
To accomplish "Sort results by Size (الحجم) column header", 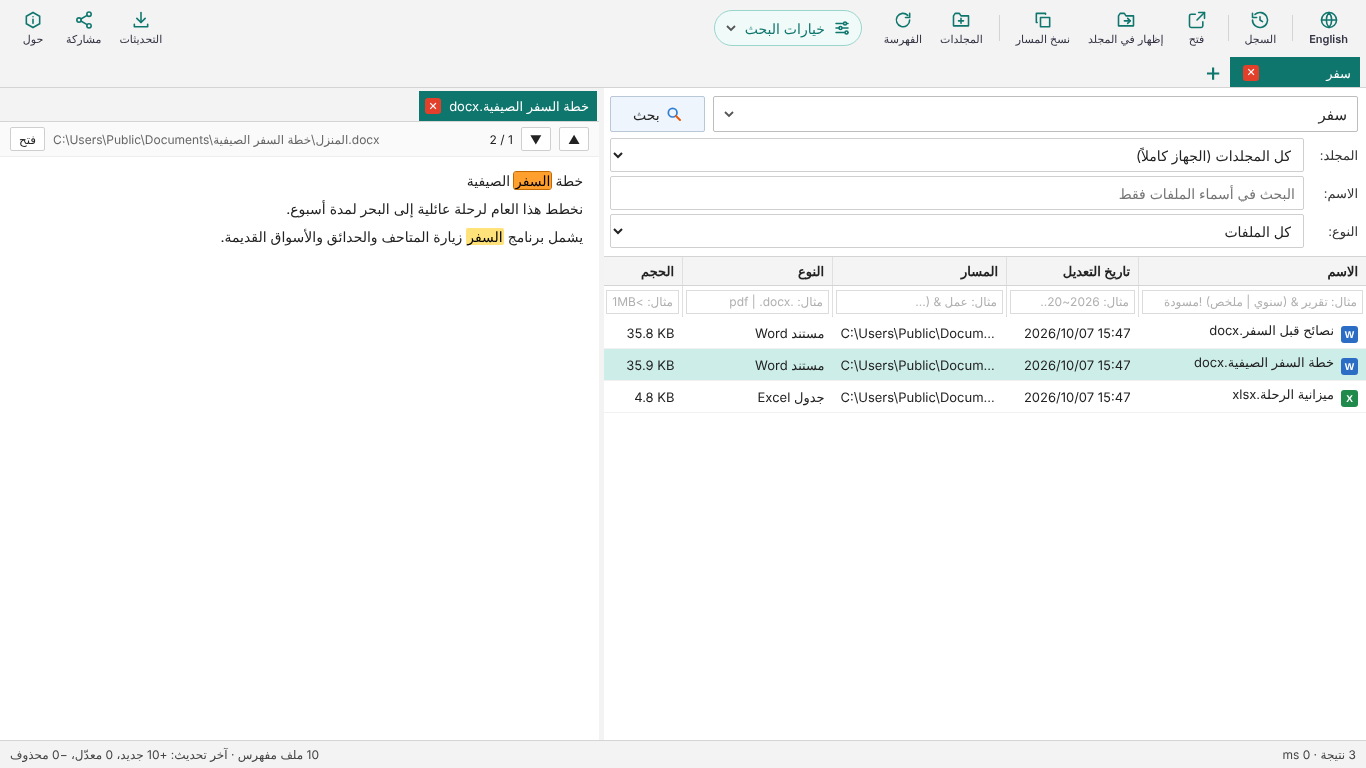I will point(643,271).
